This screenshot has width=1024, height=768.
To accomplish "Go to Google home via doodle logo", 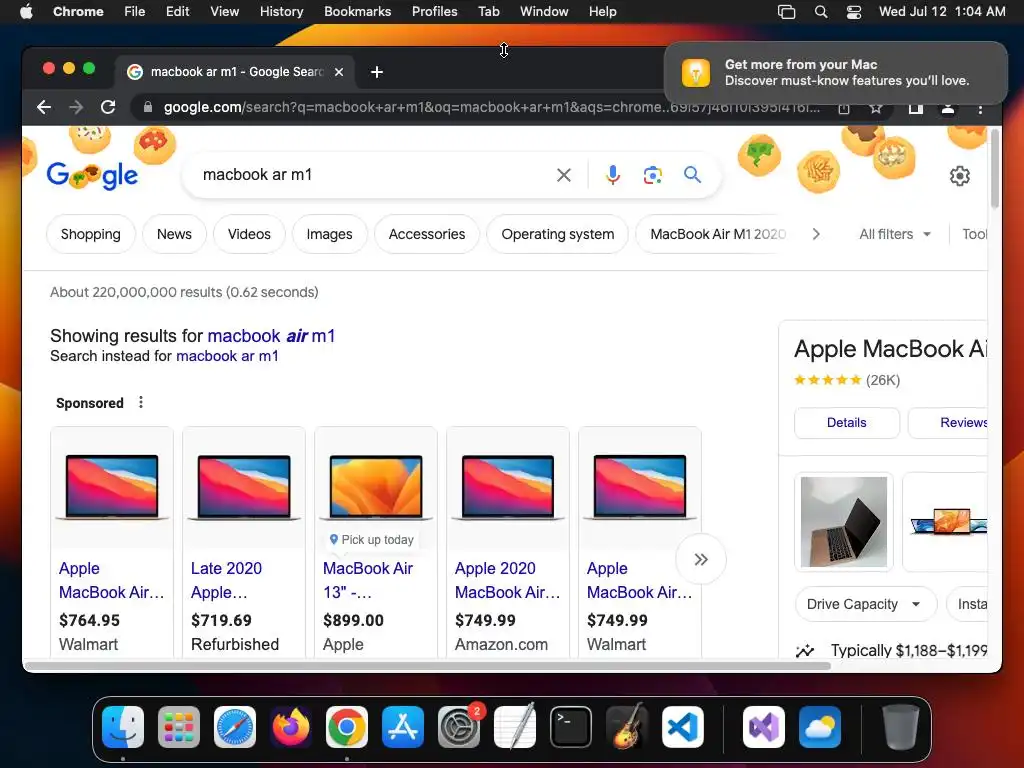I will (x=92, y=175).
